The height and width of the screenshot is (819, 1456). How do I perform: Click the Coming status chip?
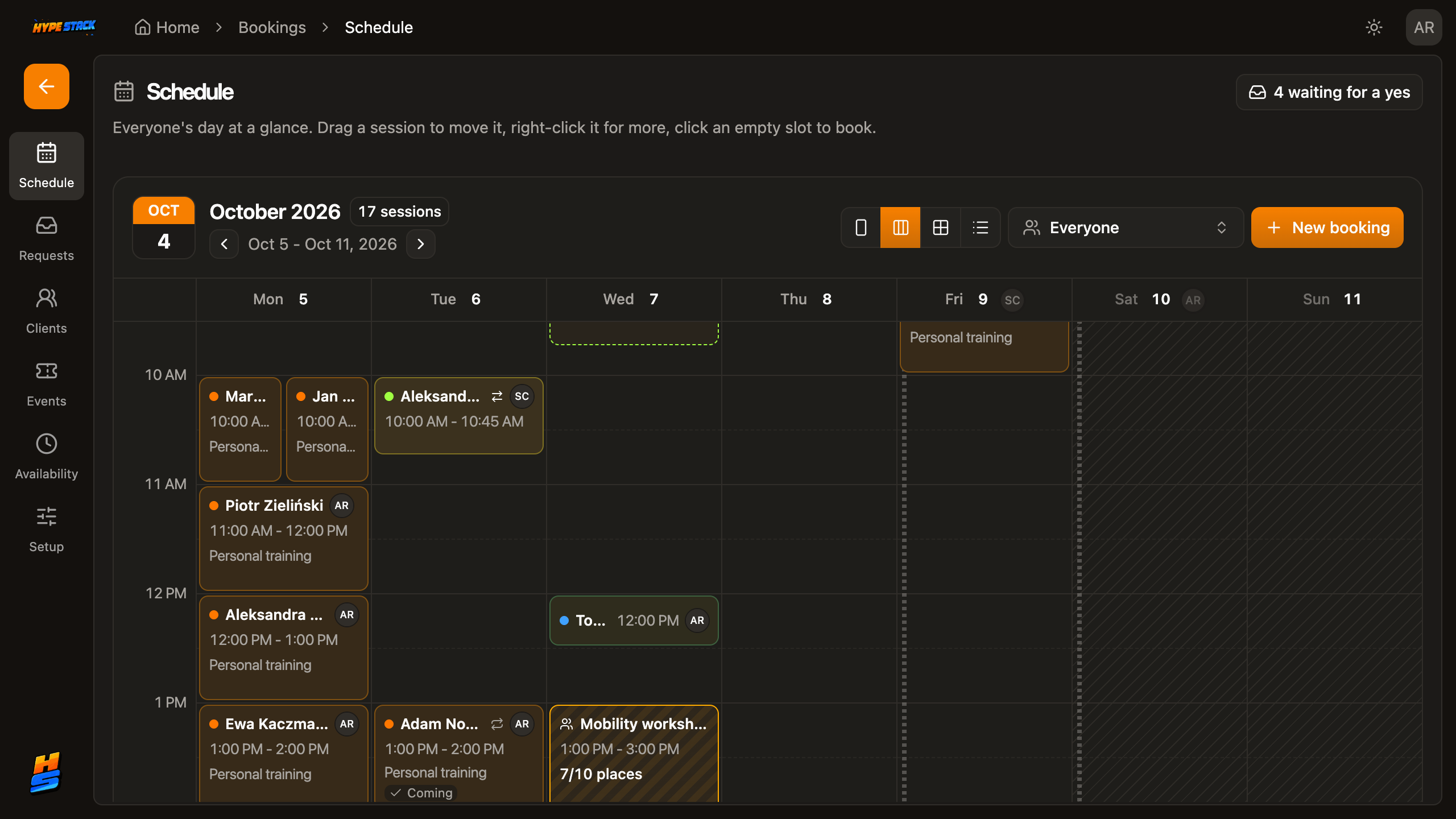coord(421,793)
